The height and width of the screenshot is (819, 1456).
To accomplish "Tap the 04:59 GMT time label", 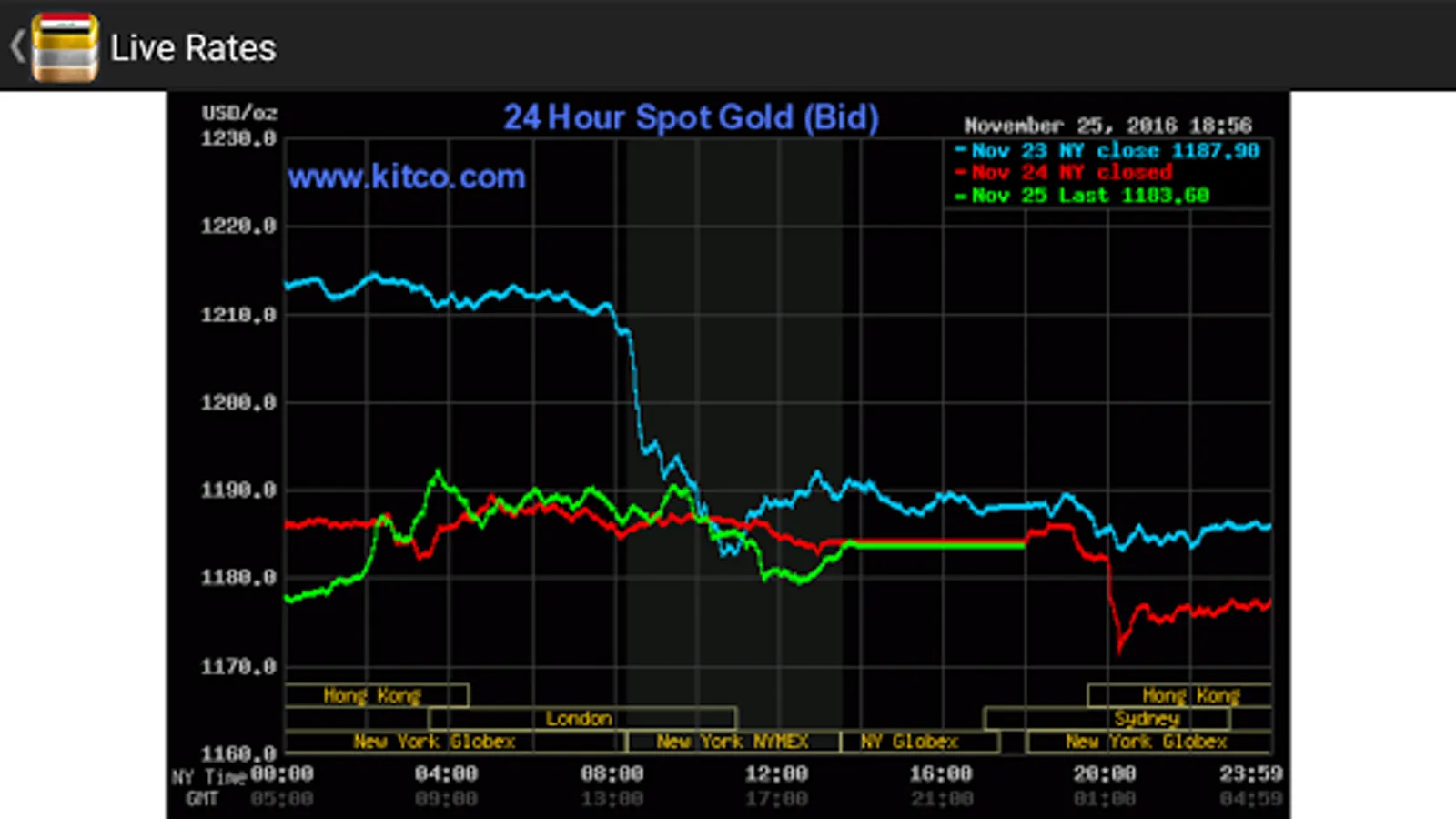I will click(1251, 799).
